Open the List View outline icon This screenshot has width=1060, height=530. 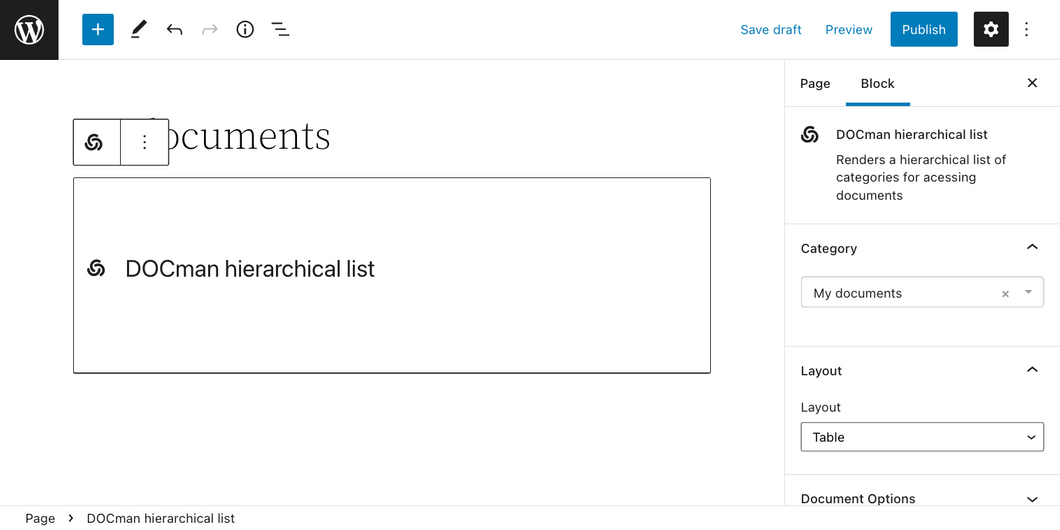281,30
